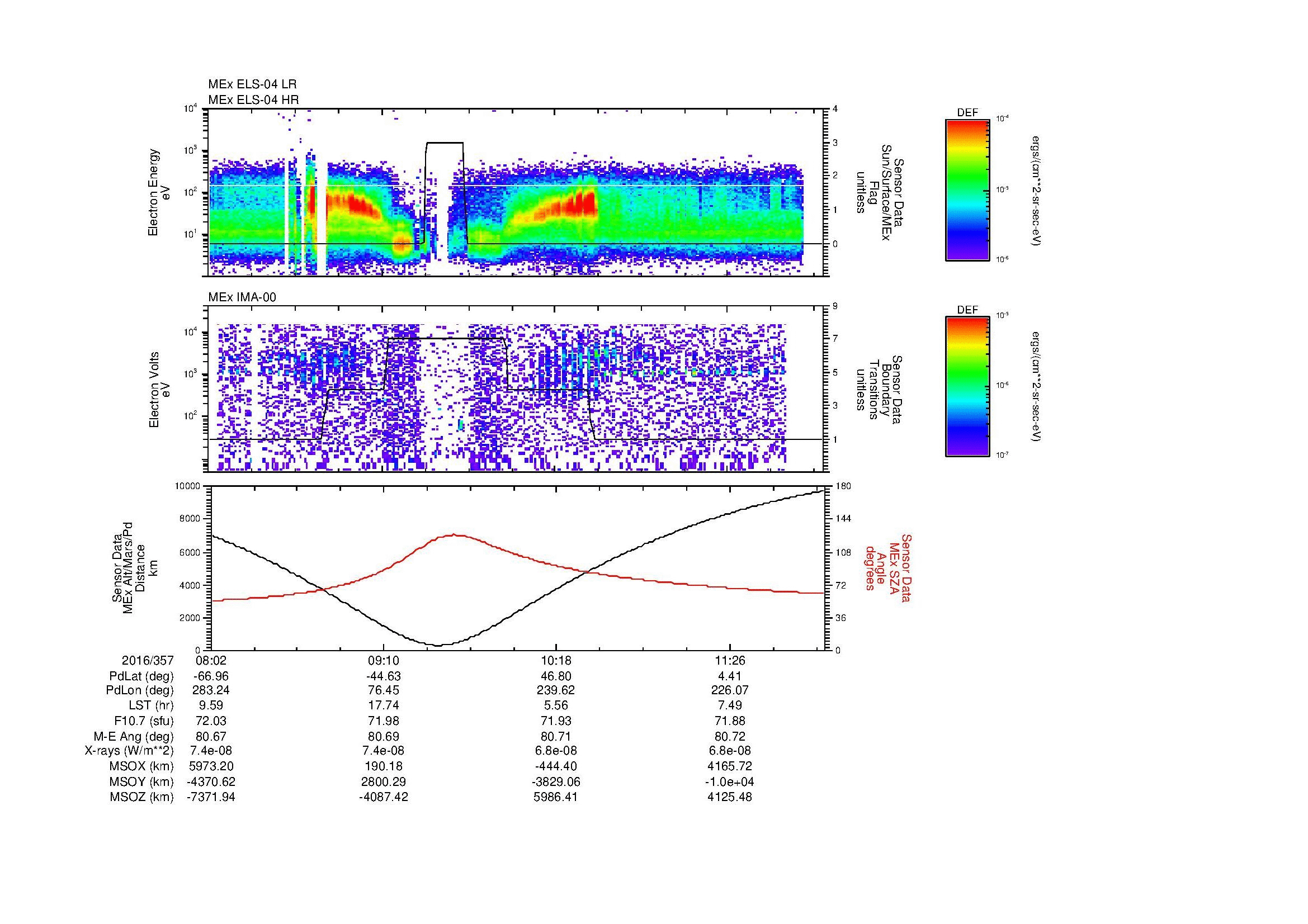Click the altitude axis tick 10000
This screenshot has height=924, width=1308.
tap(188, 486)
